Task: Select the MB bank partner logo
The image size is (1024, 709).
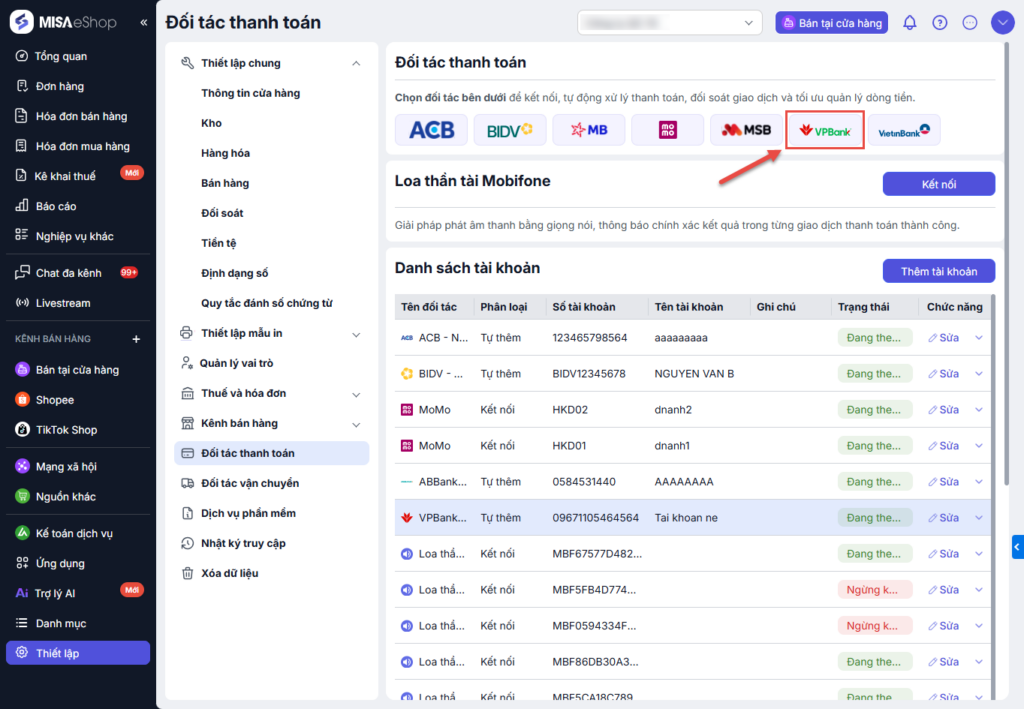Action: click(x=588, y=130)
